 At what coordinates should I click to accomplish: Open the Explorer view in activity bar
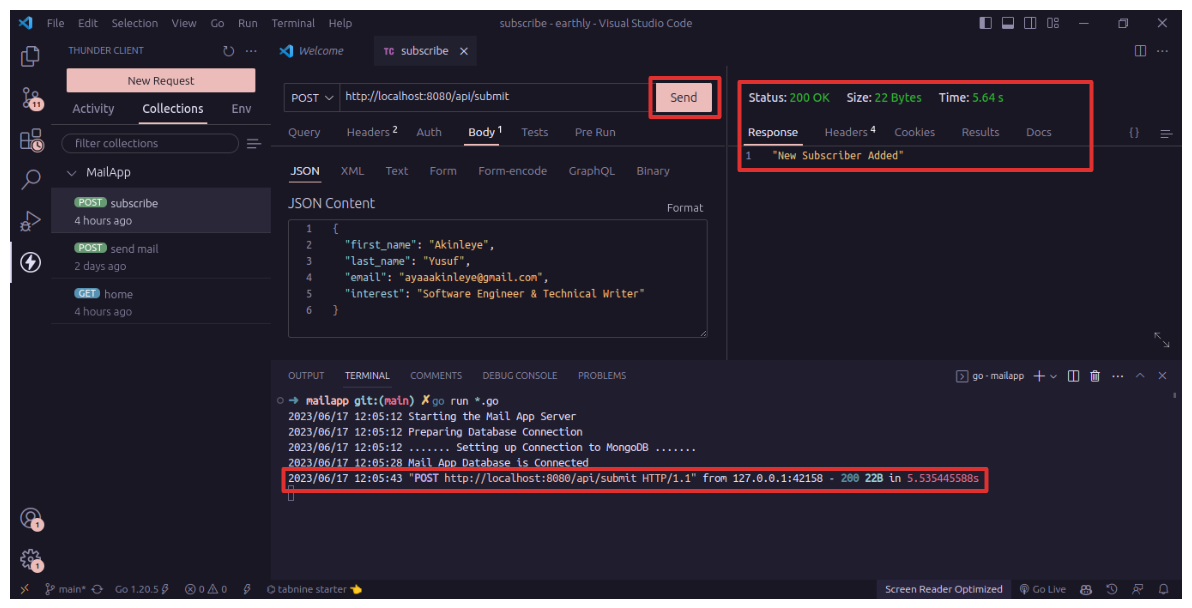pos(30,57)
